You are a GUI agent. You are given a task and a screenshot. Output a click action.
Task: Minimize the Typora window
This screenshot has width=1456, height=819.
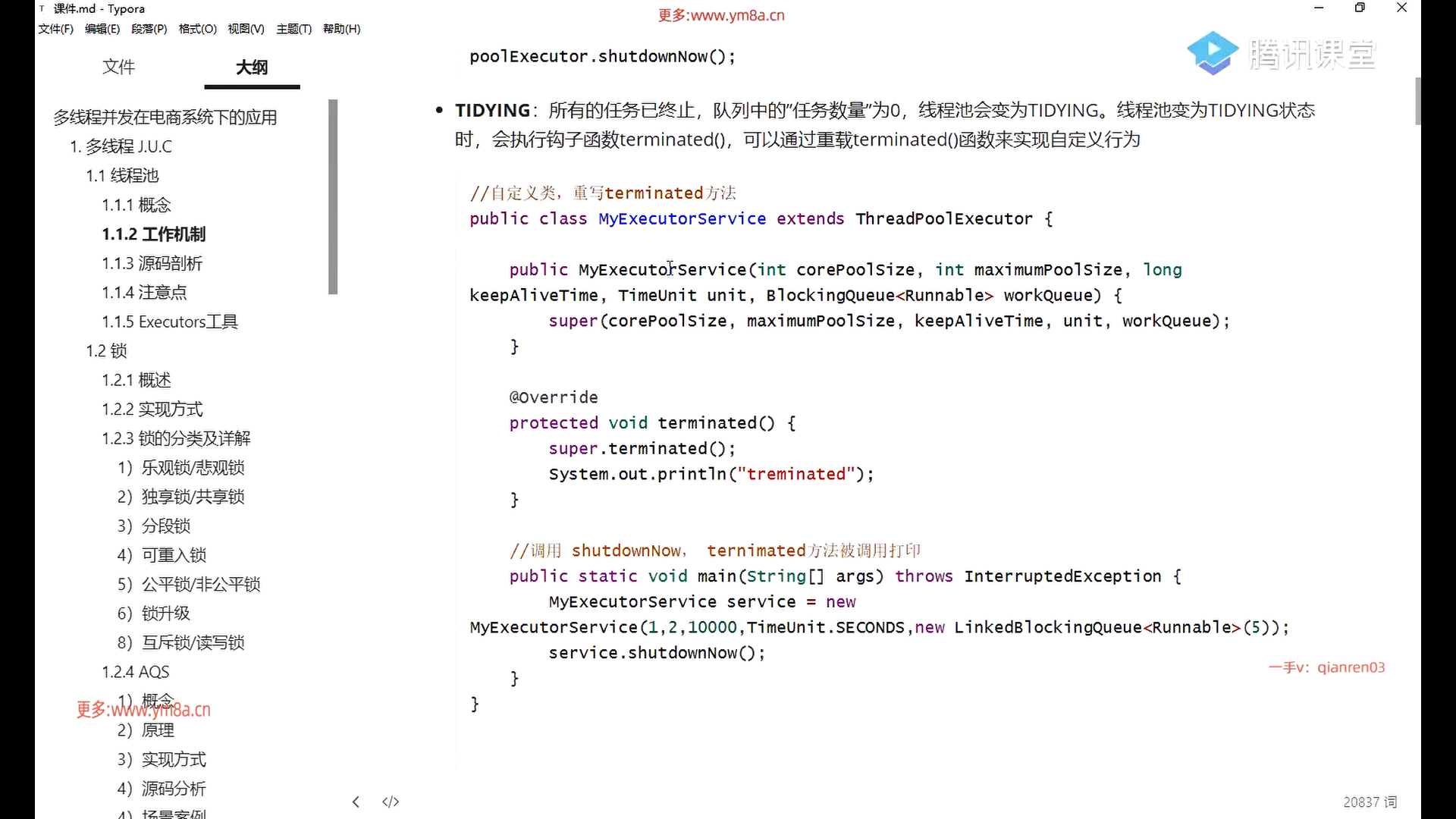point(1319,8)
